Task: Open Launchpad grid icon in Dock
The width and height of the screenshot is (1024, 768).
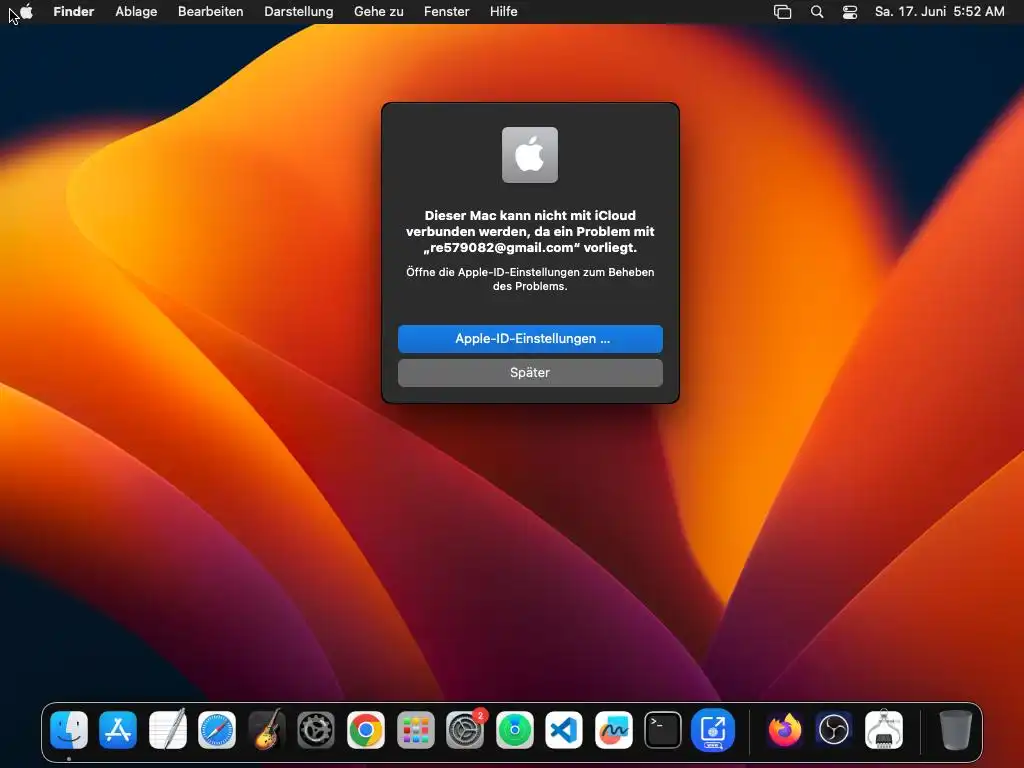Action: click(415, 729)
